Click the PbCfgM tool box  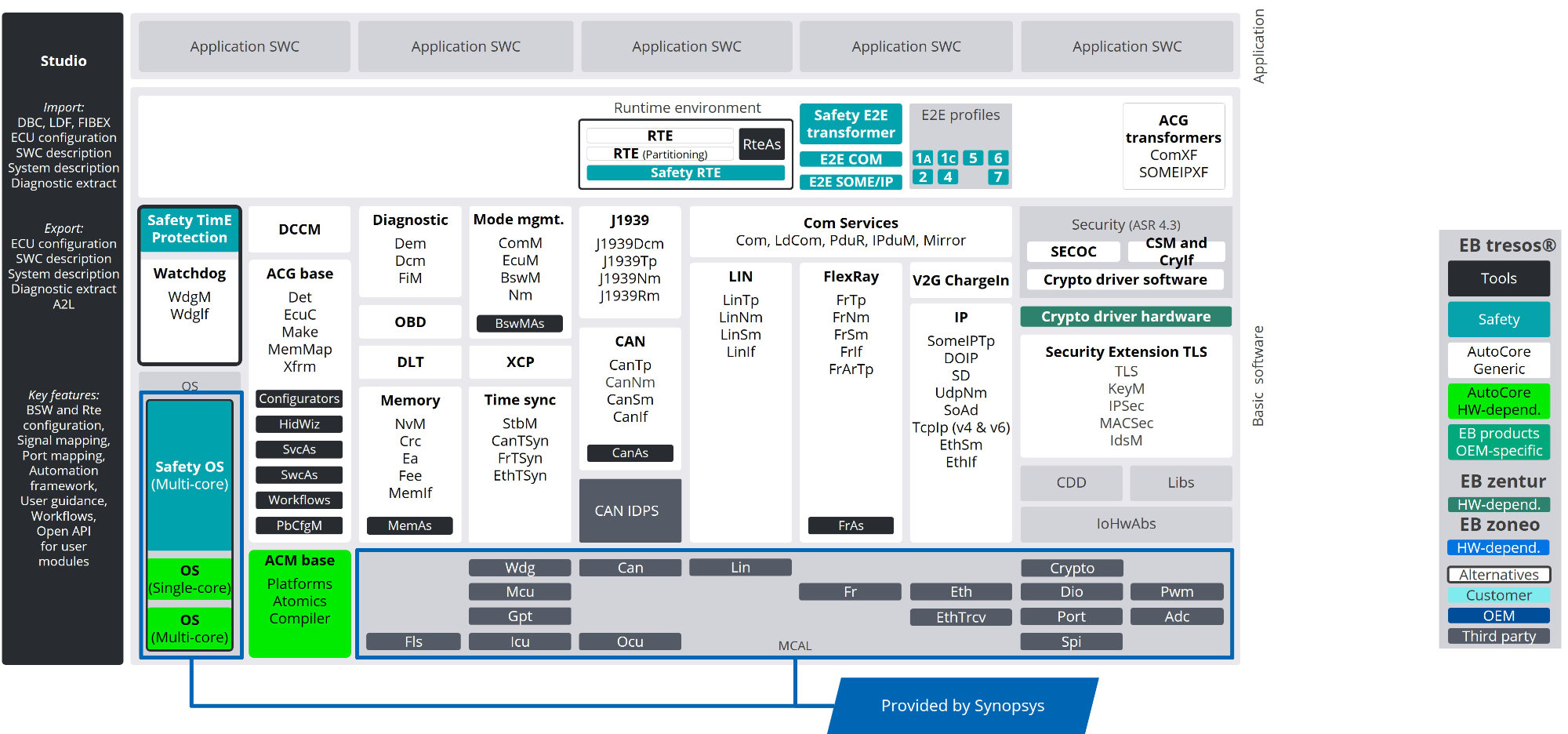tap(299, 525)
